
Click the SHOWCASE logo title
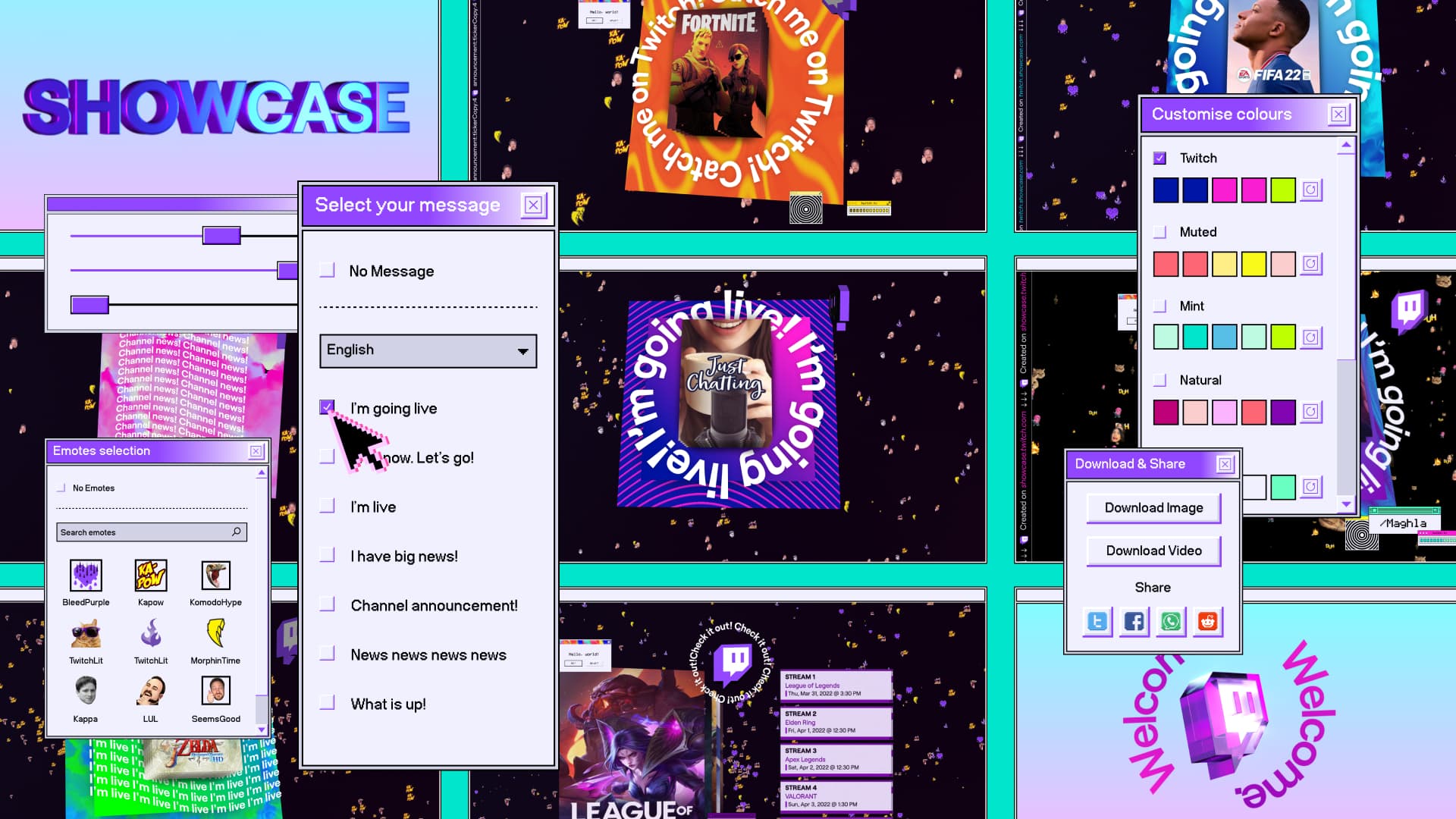pyautogui.click(x=217, y=106)
